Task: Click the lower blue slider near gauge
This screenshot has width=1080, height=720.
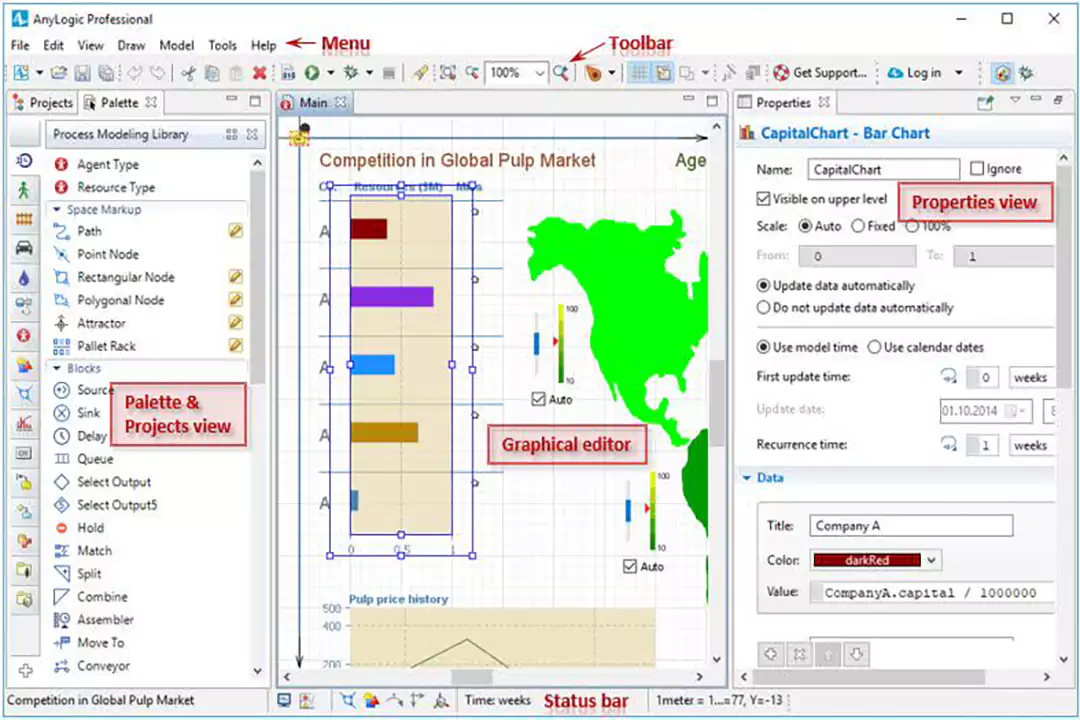Action: coord(628,511)
